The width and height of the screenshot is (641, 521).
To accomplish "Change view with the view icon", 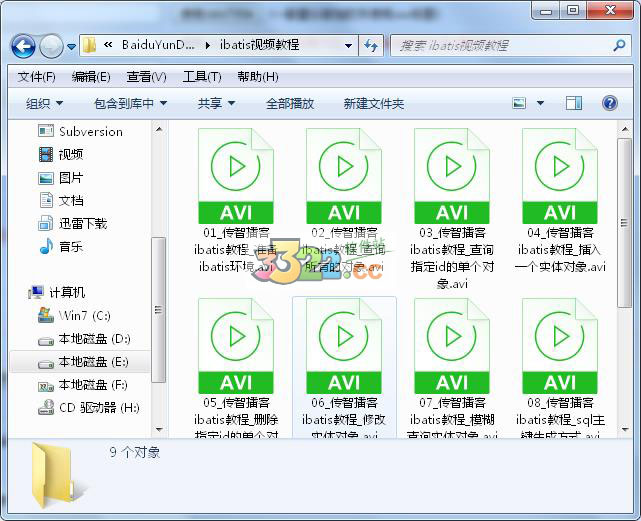I will 519,103.
